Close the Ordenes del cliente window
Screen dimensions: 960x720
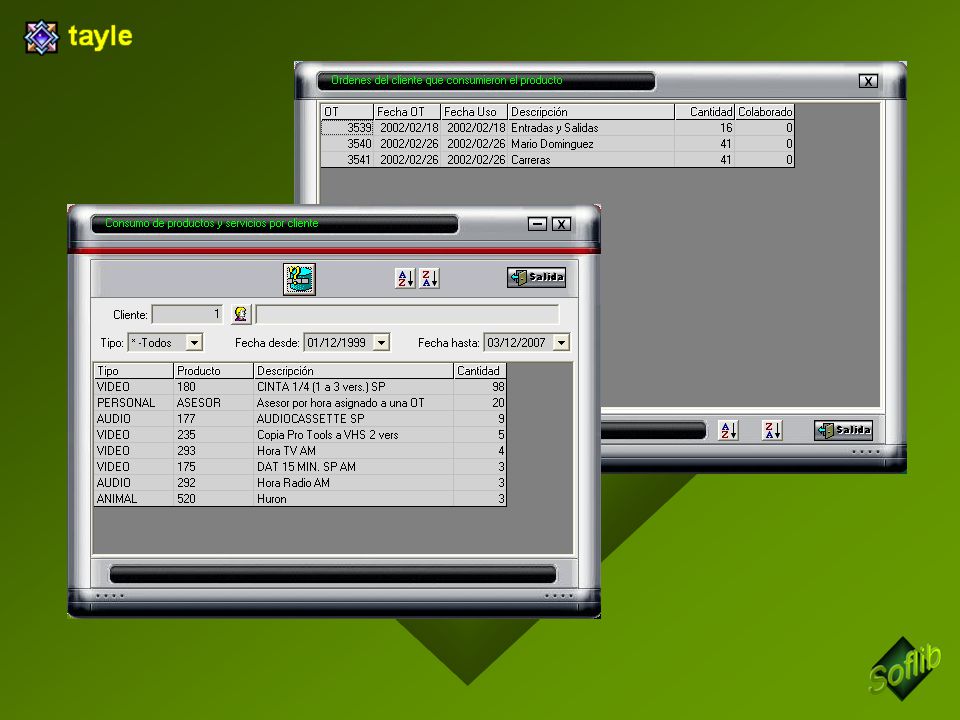pos(868,81)
